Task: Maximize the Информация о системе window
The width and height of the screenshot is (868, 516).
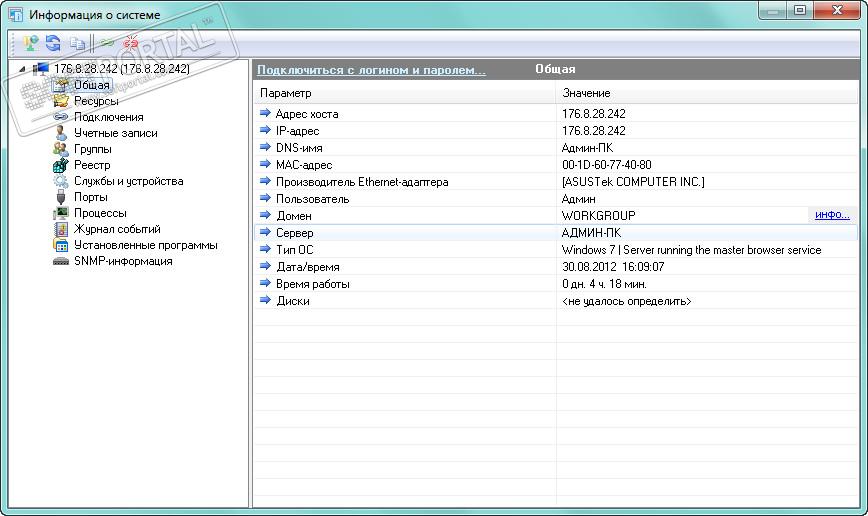Action: pyautogui.click(x=800, y=10)
